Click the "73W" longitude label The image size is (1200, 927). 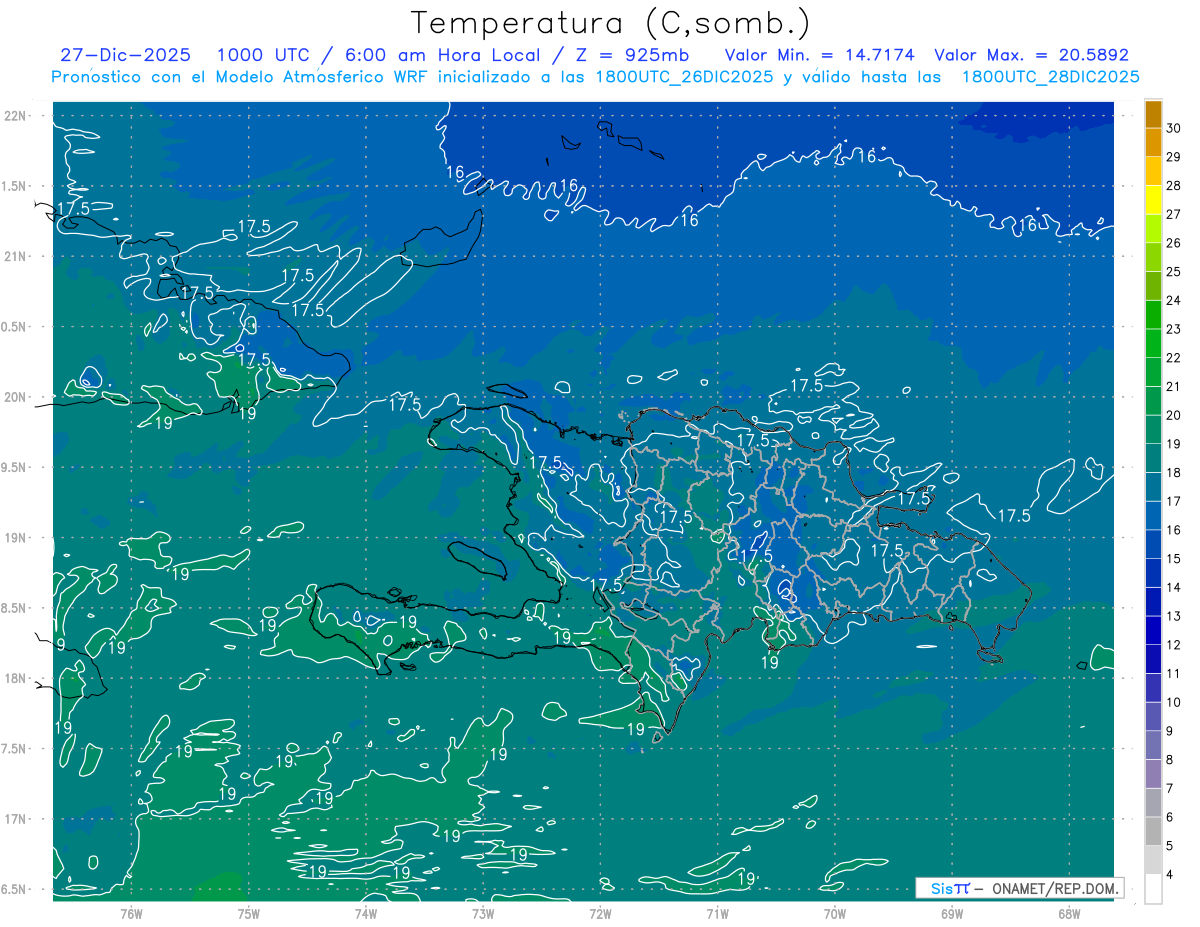click(x=483, y=913)
